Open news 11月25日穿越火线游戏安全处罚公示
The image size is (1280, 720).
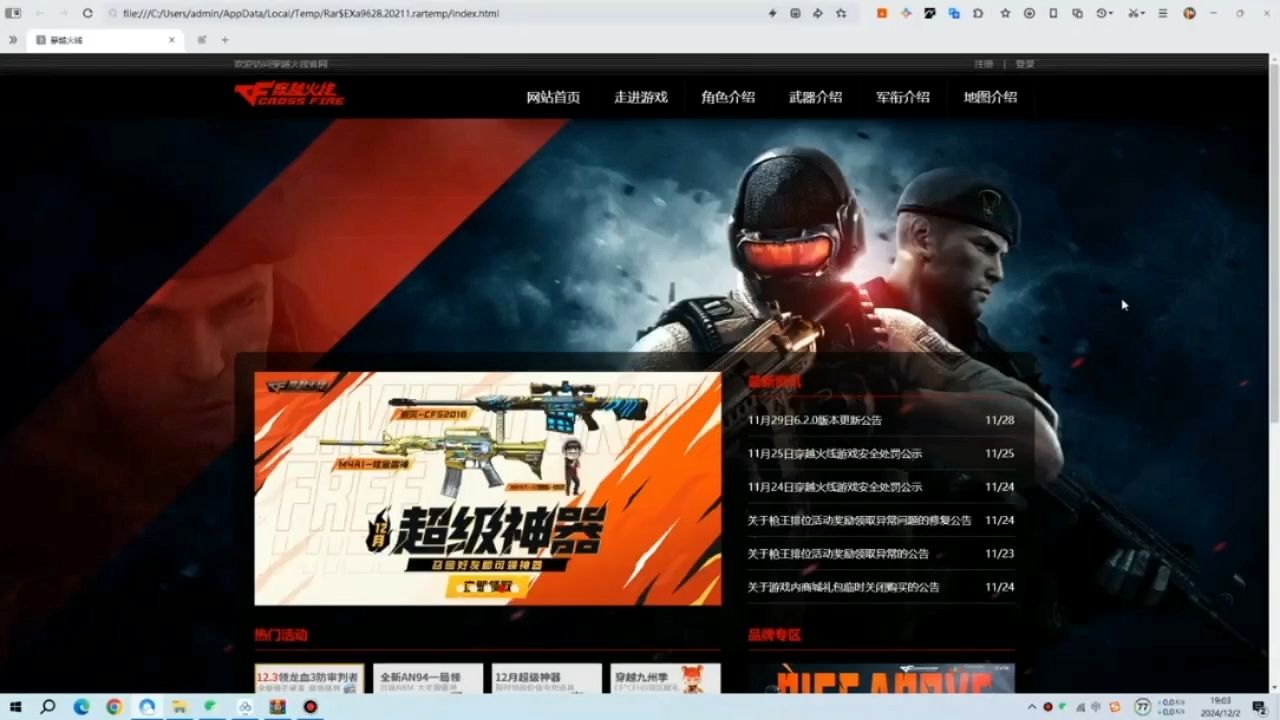pyautogui.click(x=835, y=454)
